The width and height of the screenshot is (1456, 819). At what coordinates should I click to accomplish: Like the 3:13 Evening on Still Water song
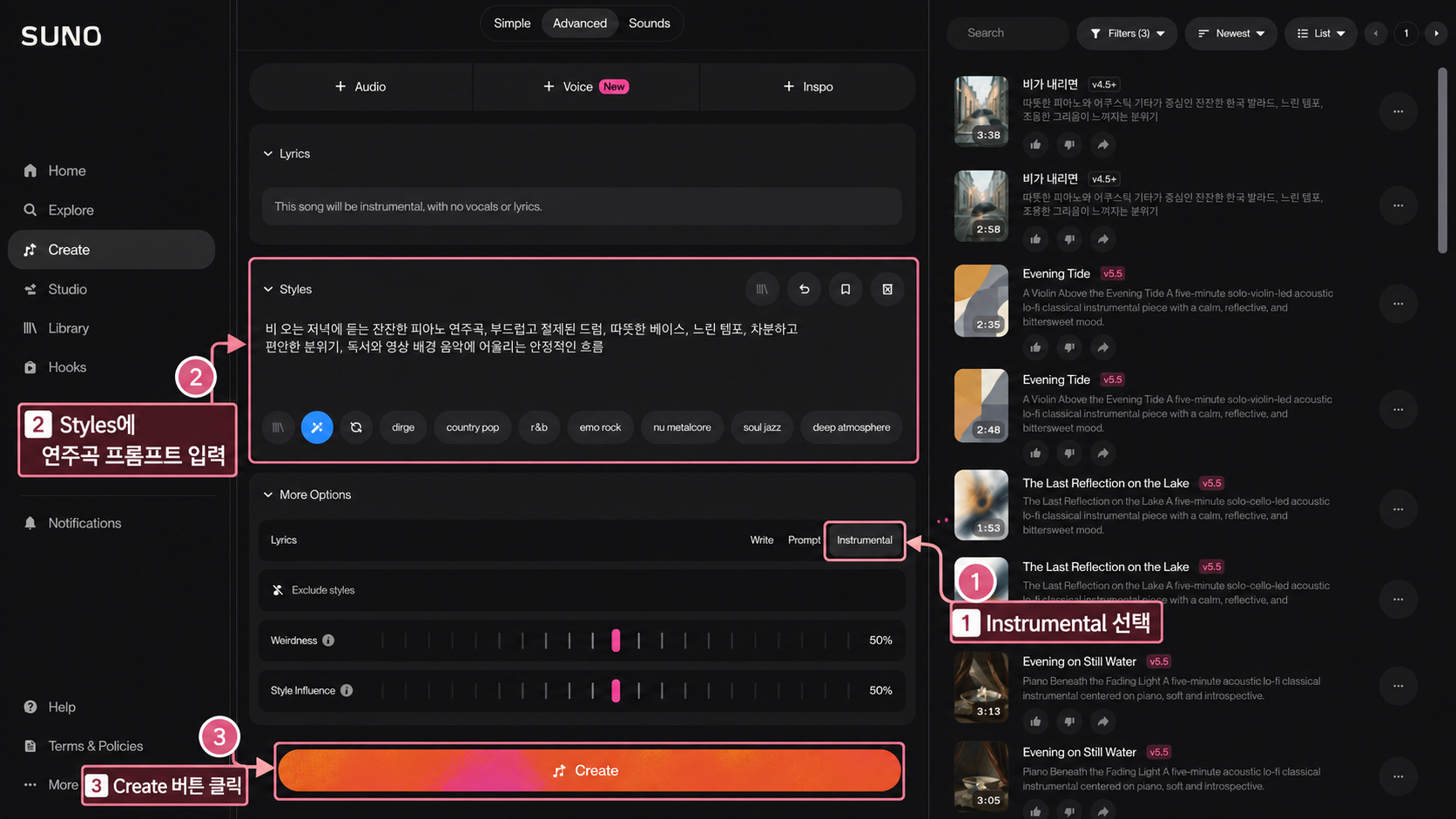(1035, 722)
